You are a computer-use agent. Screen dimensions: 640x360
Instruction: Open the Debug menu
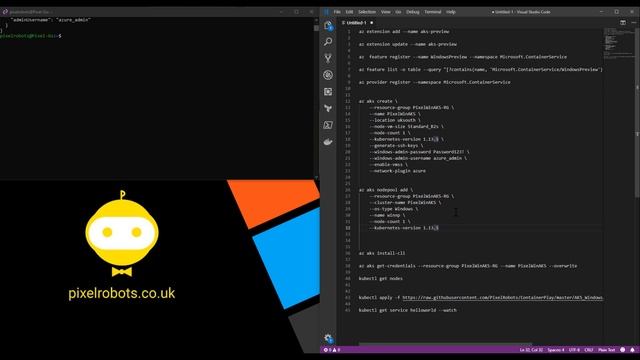[x=413, y=12]
